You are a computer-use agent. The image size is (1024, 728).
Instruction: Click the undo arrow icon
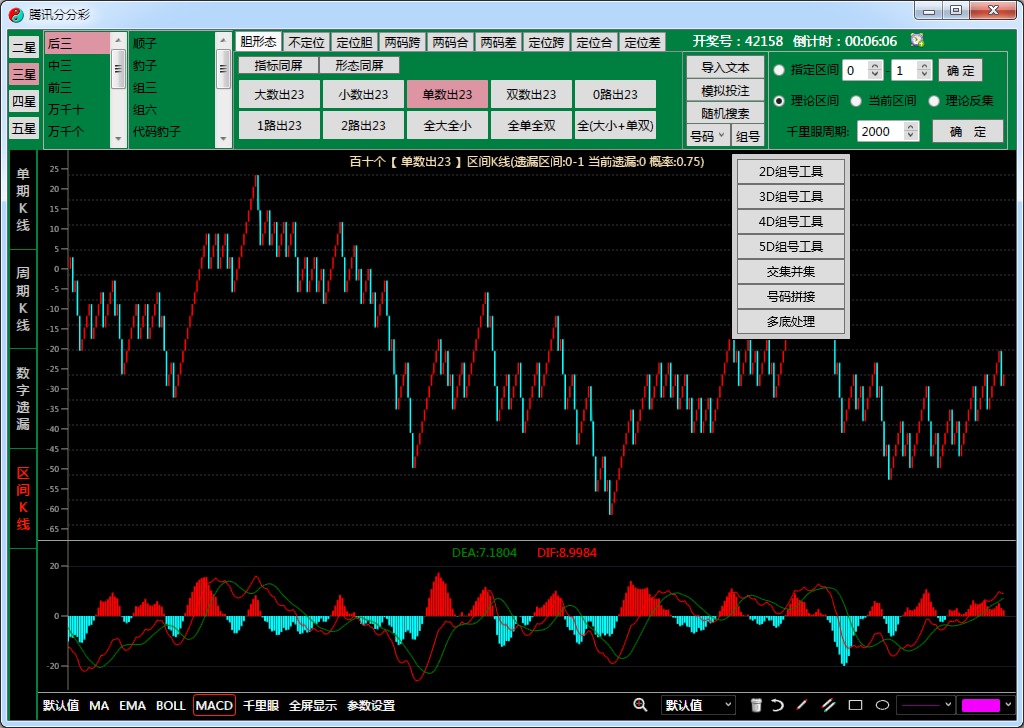(777, 705)
